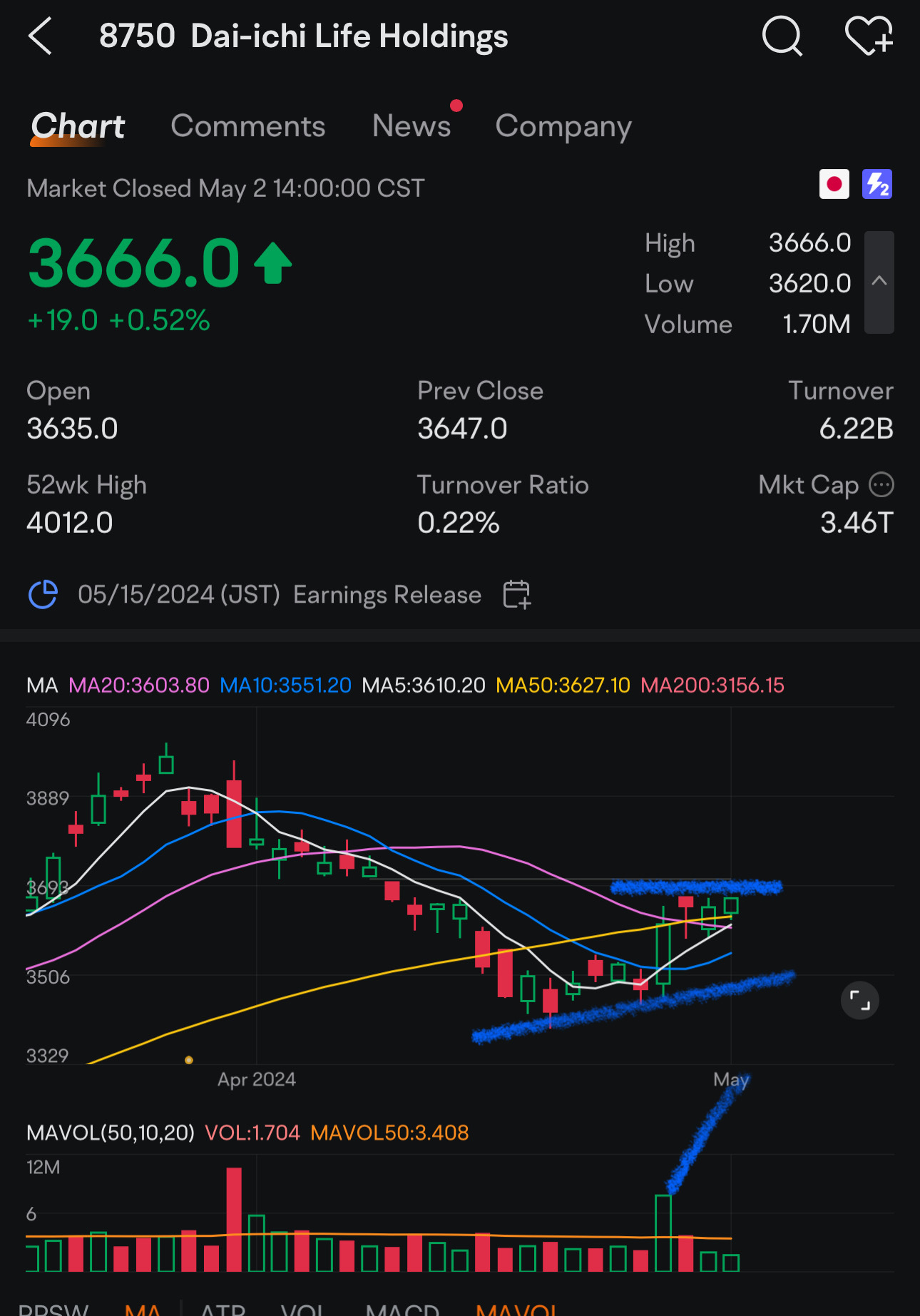Viewport: 920px width, 1316px height.
Task: Switch to the Chart tab
Action: pyautogui.click(x=78, y=126)
